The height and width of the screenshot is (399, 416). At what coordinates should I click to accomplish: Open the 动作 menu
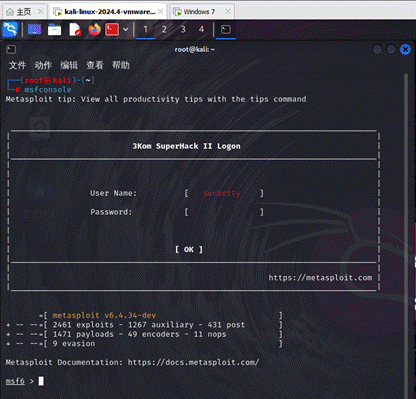pos(43,65)
